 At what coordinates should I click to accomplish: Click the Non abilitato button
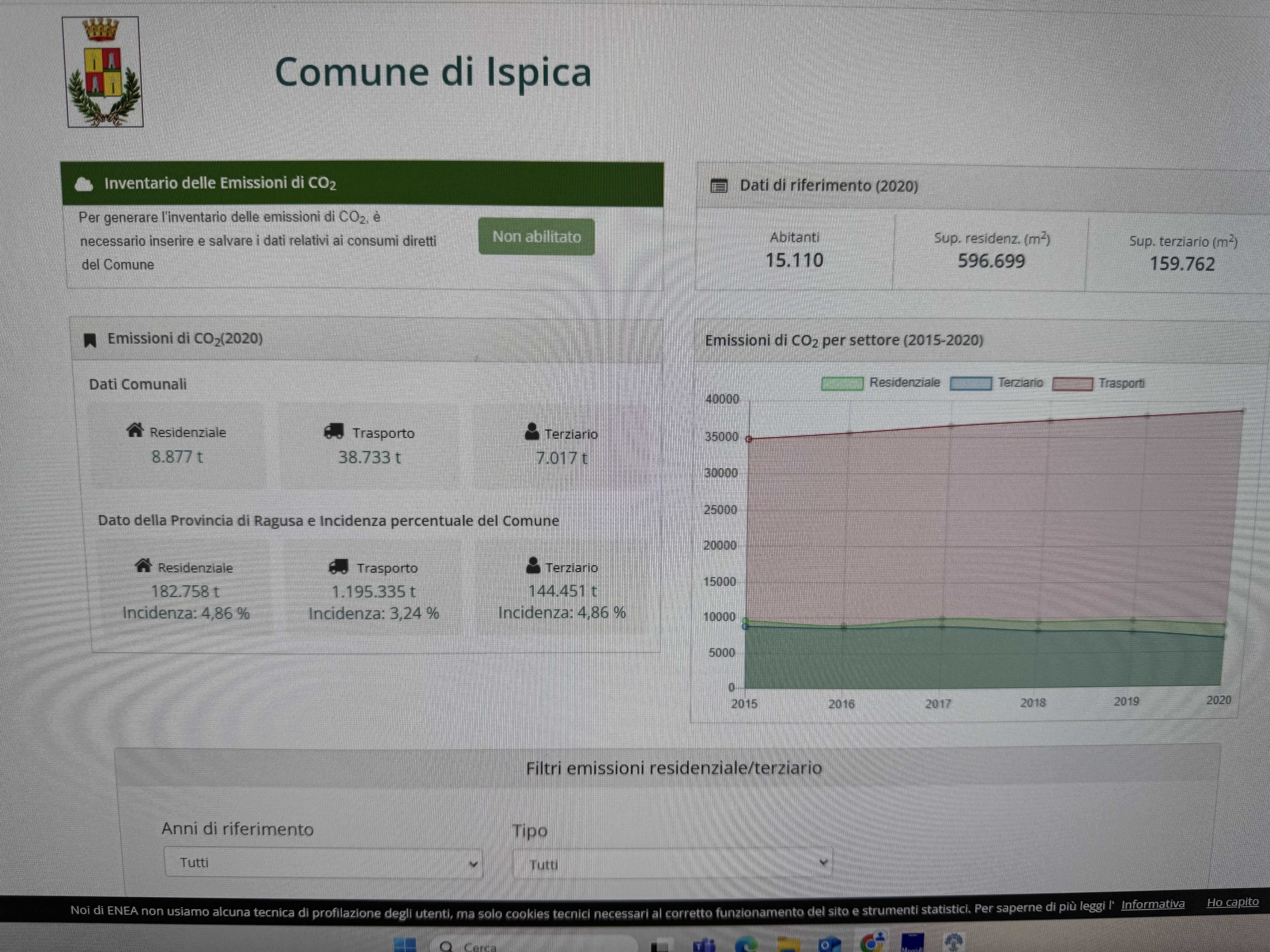pos(536,236)
